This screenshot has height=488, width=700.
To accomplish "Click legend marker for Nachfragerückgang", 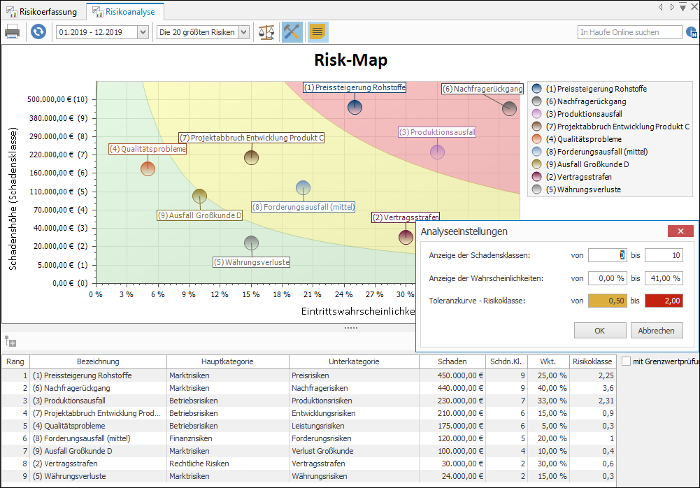I will coord(537,101).
